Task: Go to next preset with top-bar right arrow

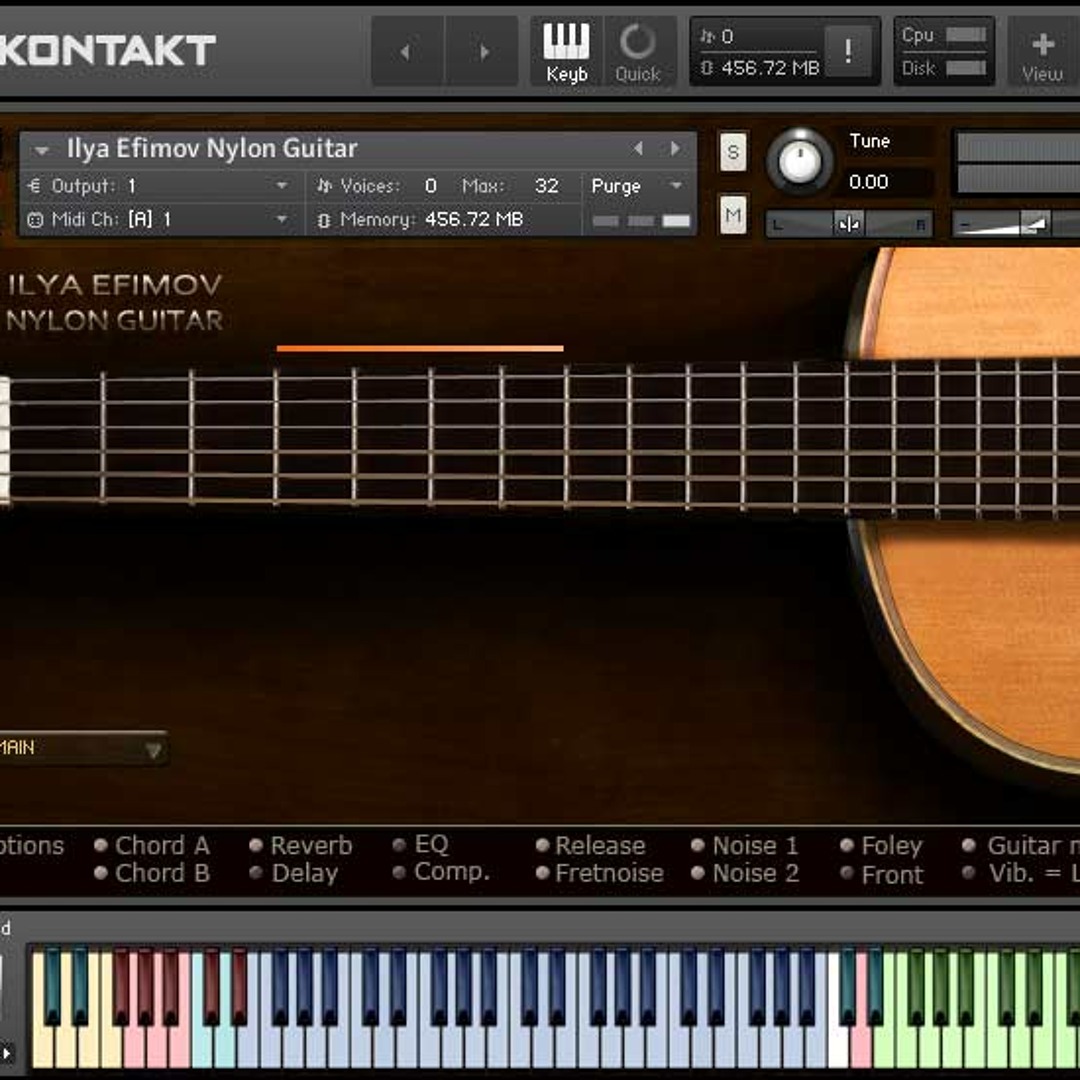Action: pyautogui.click(x=484, y=52)
